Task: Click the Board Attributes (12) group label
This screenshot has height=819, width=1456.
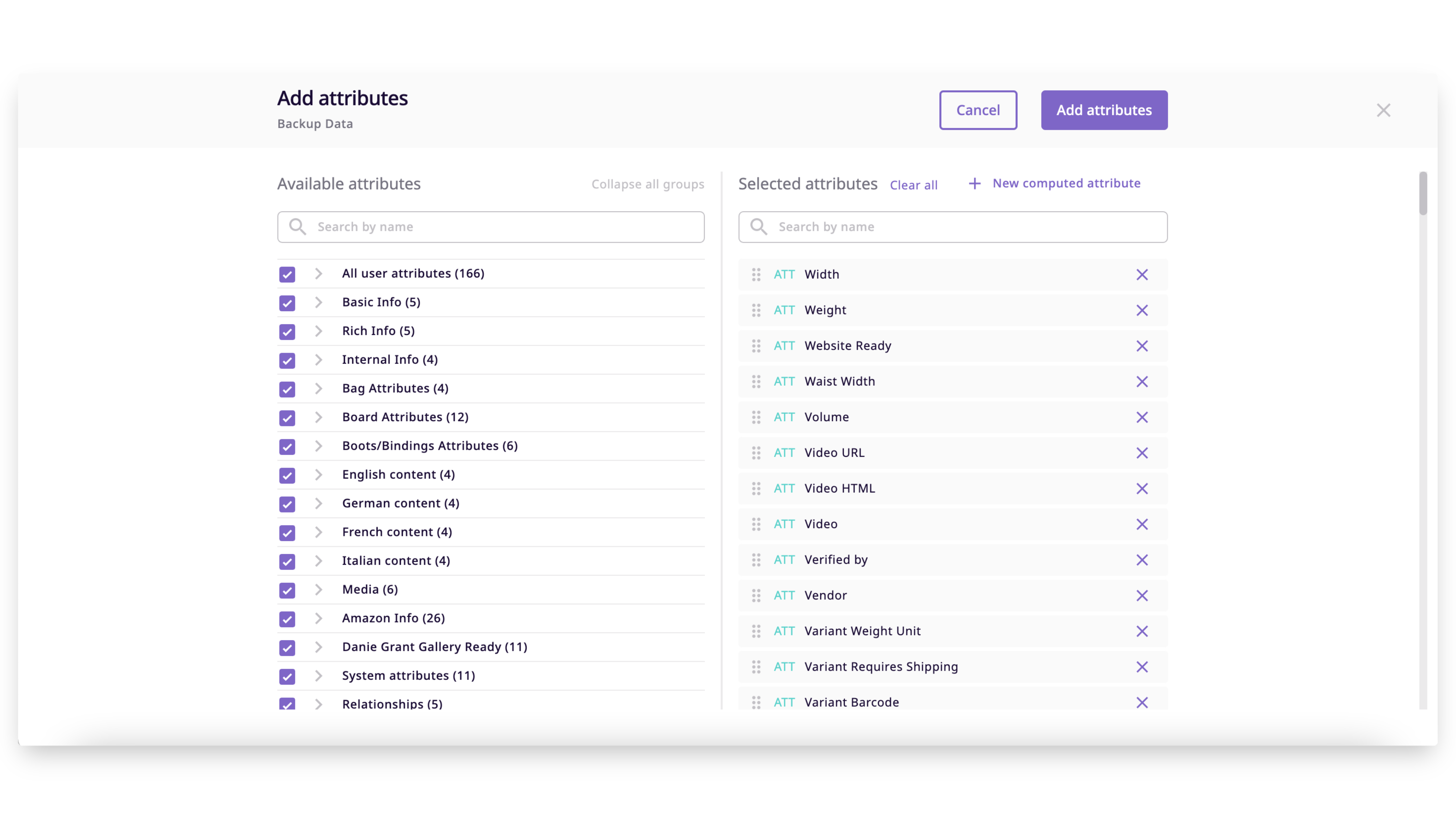Action: (x=405, y=417)
